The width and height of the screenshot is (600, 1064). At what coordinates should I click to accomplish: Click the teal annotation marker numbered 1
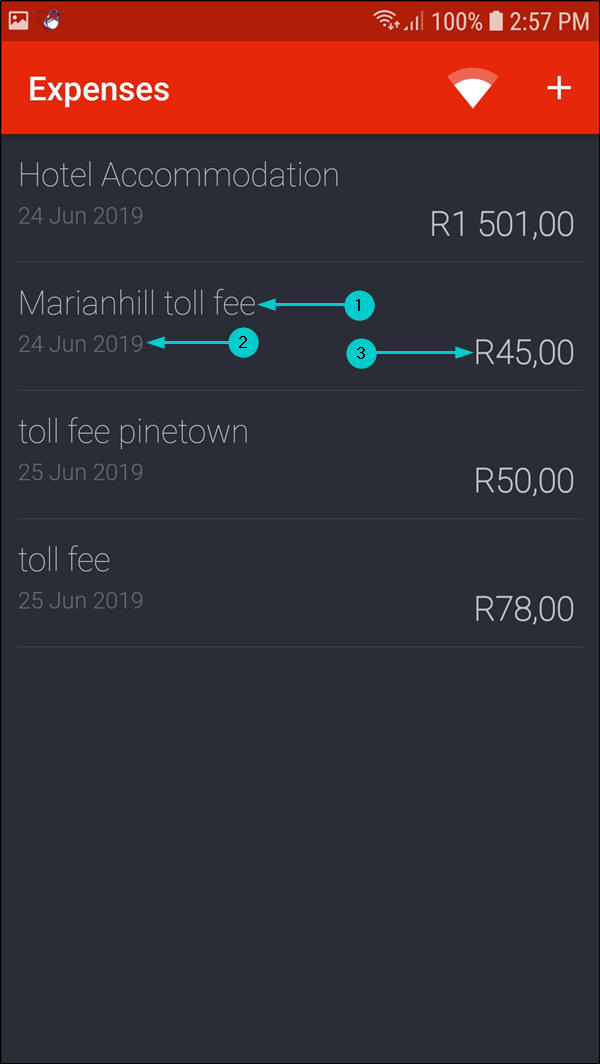click(359, 305)
